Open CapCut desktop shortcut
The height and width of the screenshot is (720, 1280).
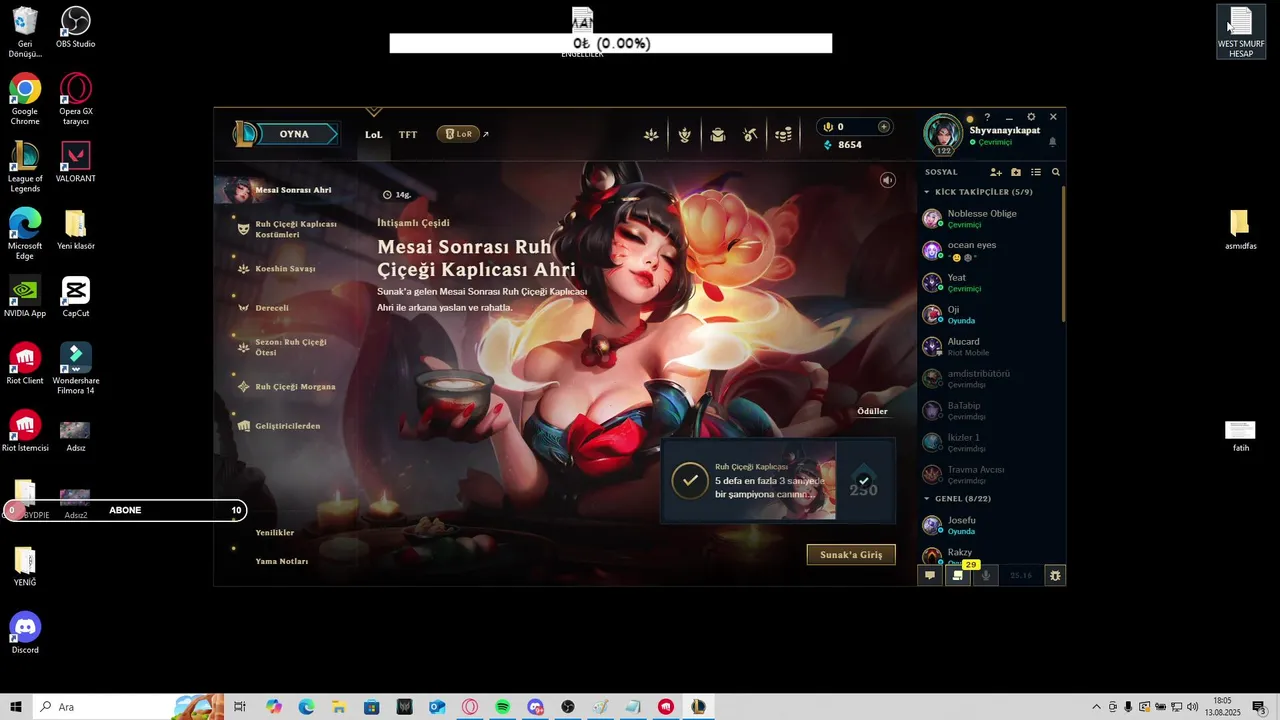76,298
